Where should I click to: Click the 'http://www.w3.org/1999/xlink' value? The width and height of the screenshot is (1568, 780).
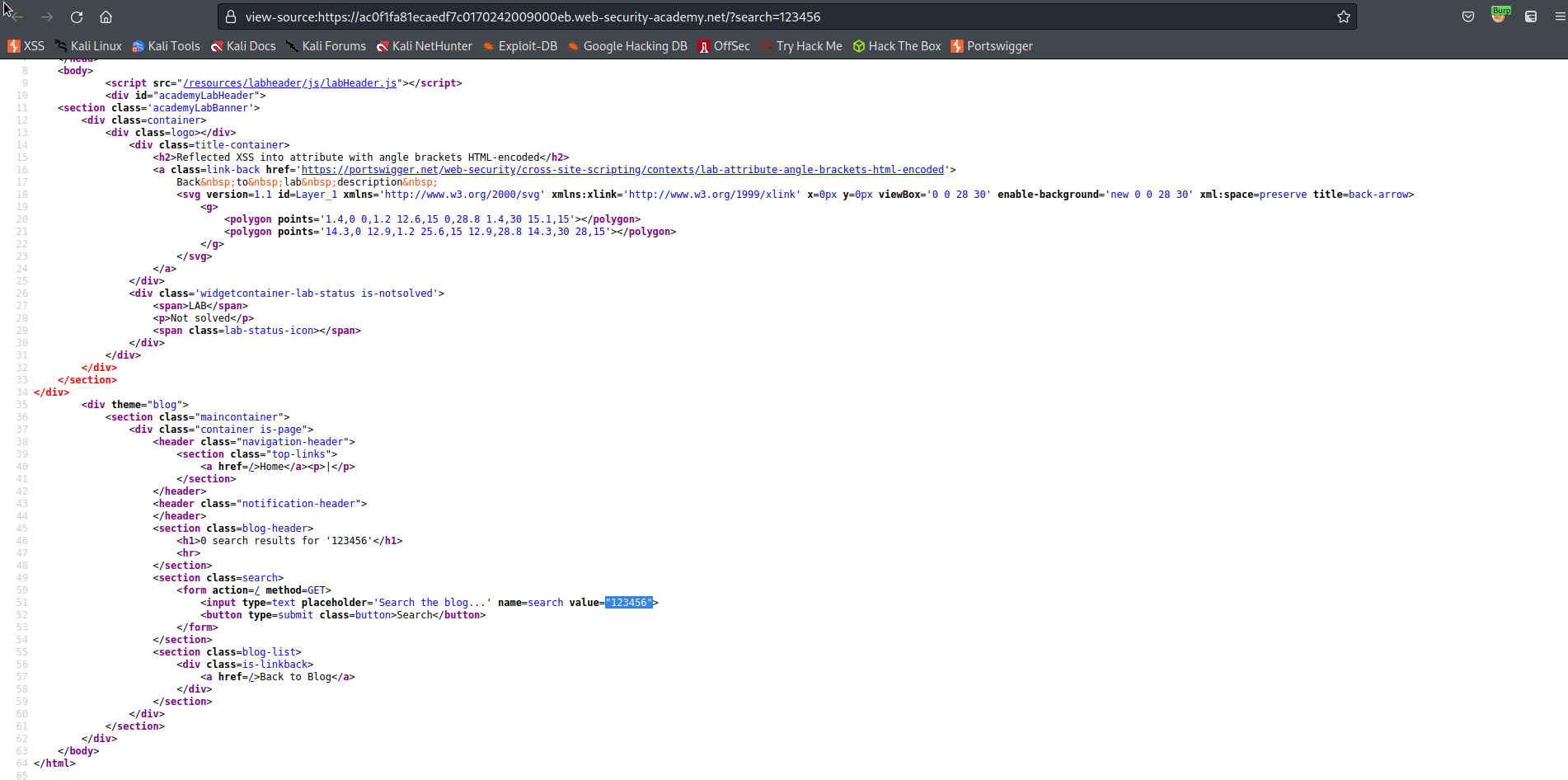tap(712, 195)
